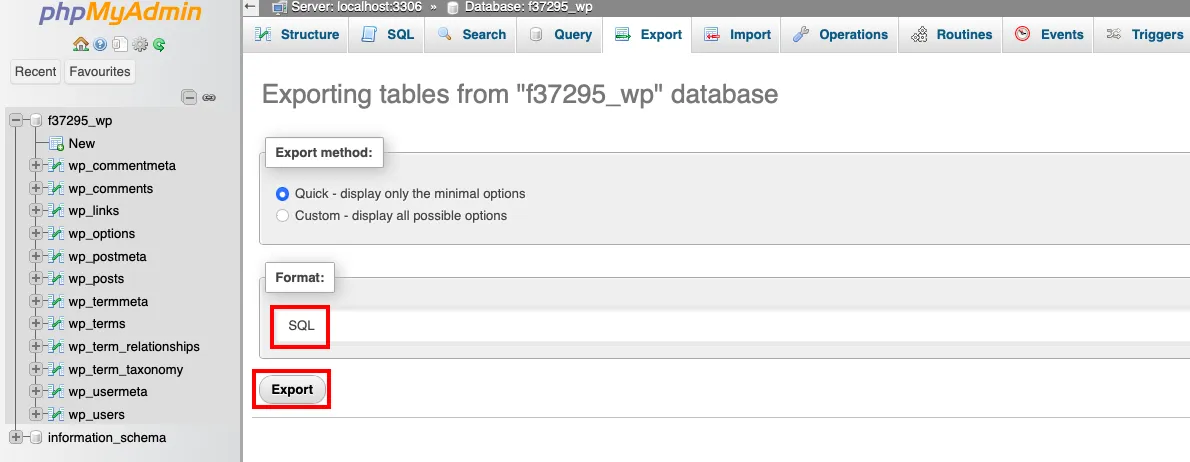The width and height of the screenshot is (1190, 462).
Task: Reload navigation panel with green arrow icon
Action: coord(159,45)
